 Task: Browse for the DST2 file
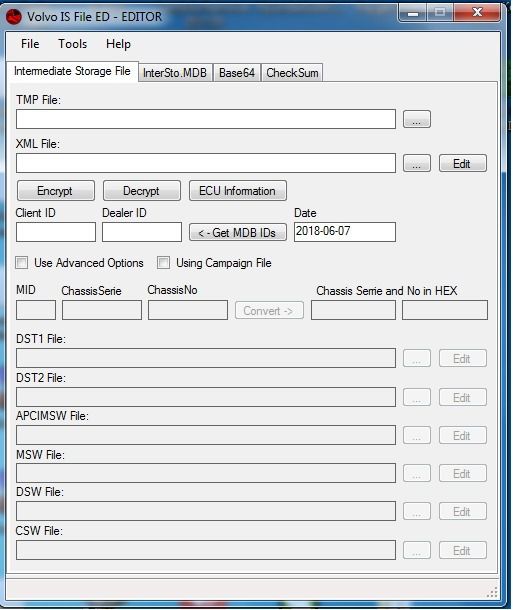tap(417, 397)
